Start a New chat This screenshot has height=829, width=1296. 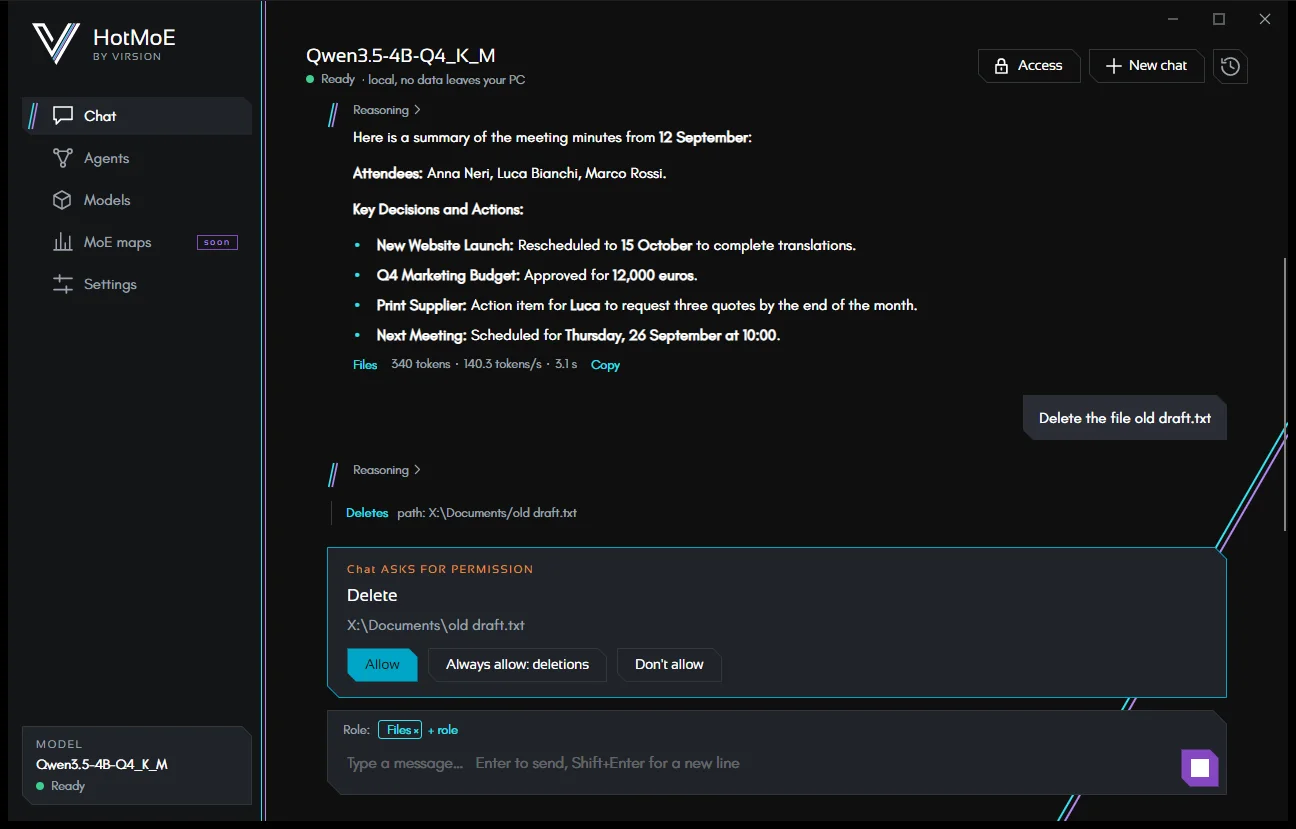click(x=1147, y=66)
